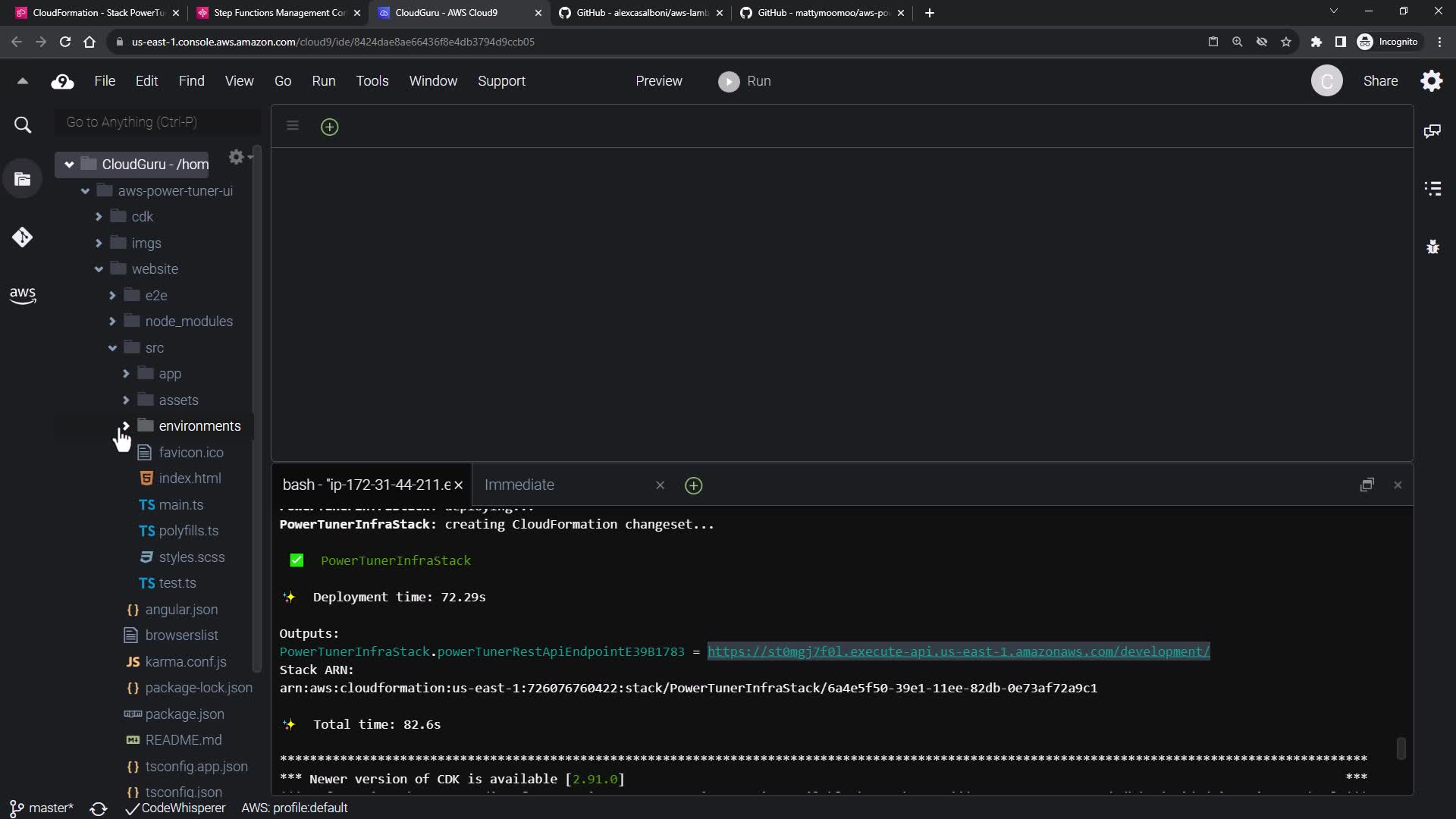Expand the environments folder

126,426
